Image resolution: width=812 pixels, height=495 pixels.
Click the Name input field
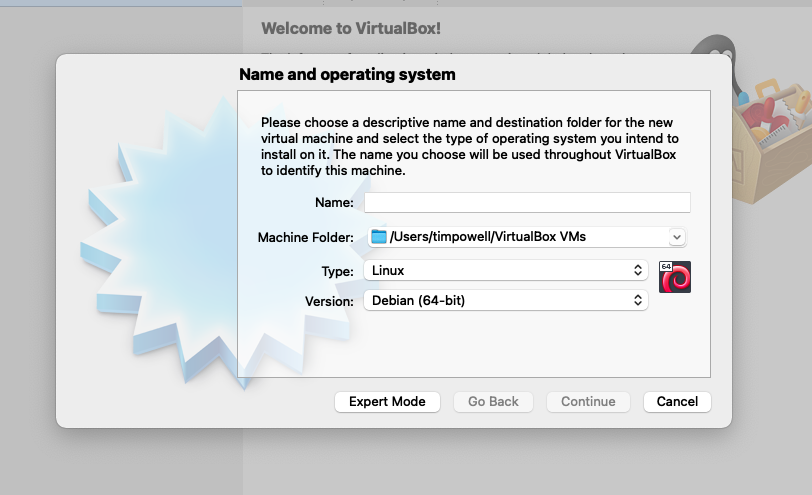(x=527, y=202)
